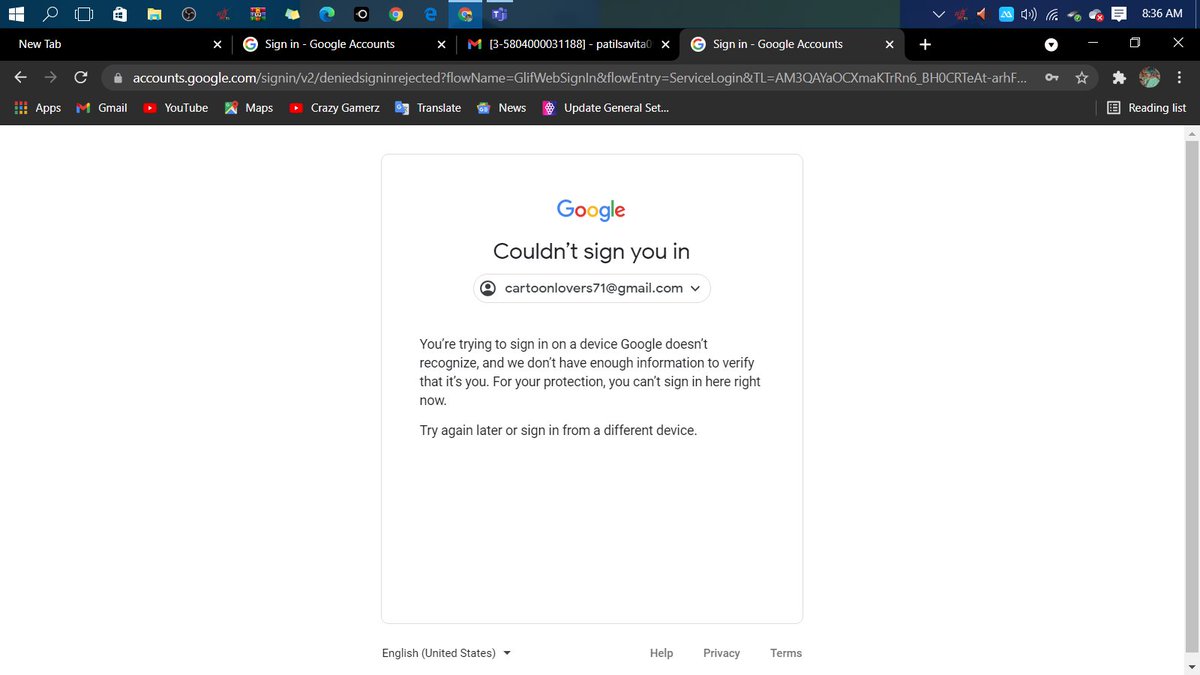Click the 8:36 AM clock
Image resolution: width=1200 pixels, height=675 pixels.
coord(1162,14)
